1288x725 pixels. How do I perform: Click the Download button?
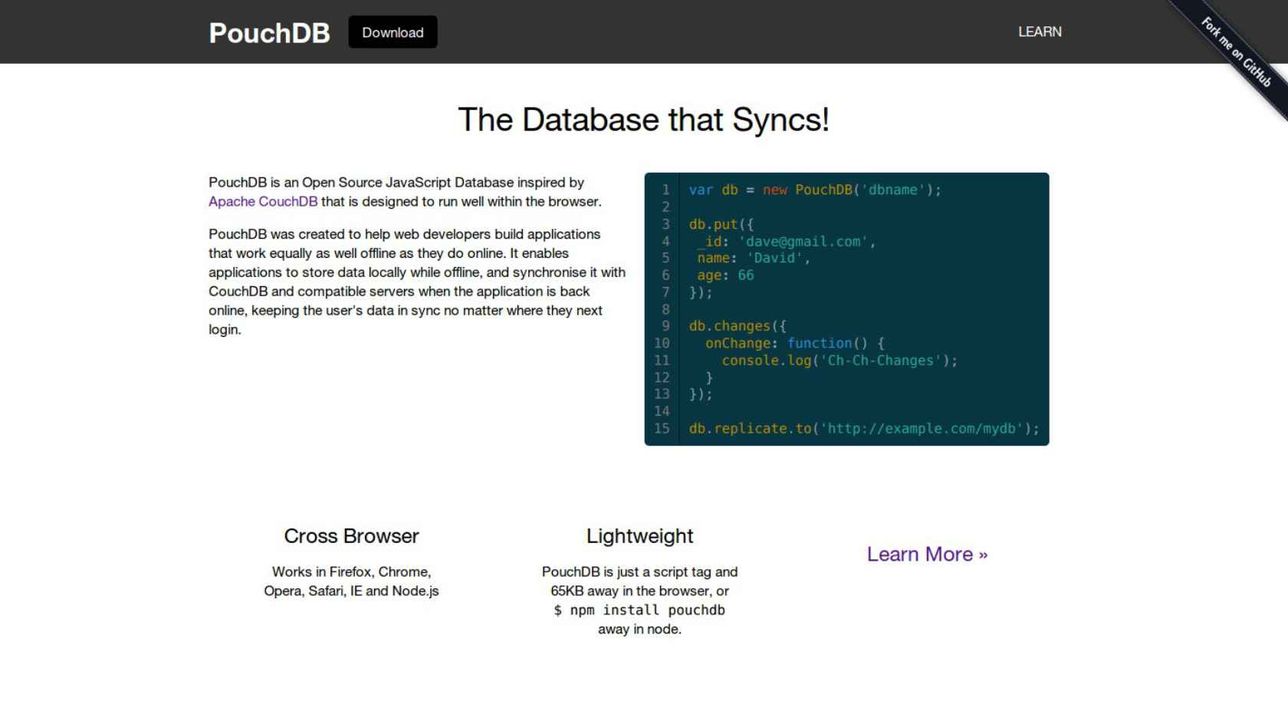click(393, 32)
